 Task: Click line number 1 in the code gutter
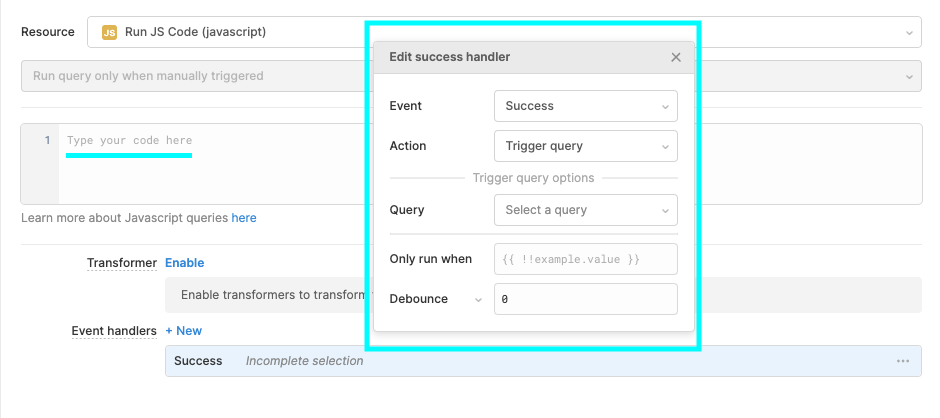[47, 140]
